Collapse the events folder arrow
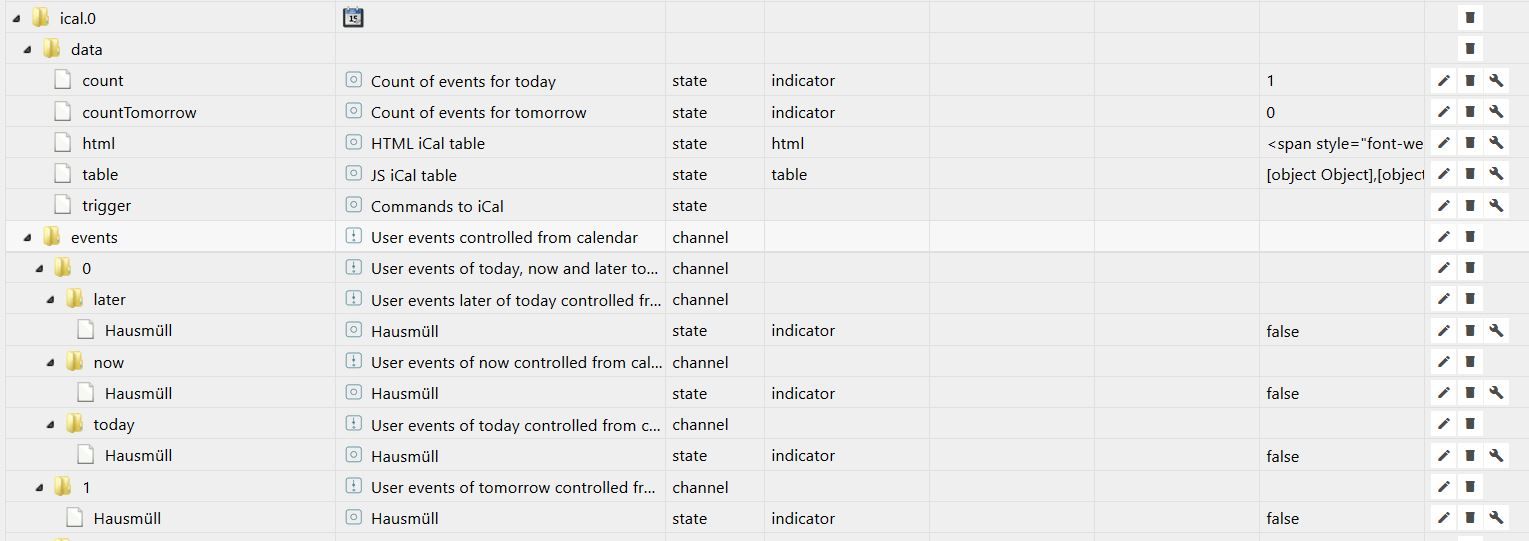The height and width of the screenshot is (541, 1529). (x=27, y=237)
